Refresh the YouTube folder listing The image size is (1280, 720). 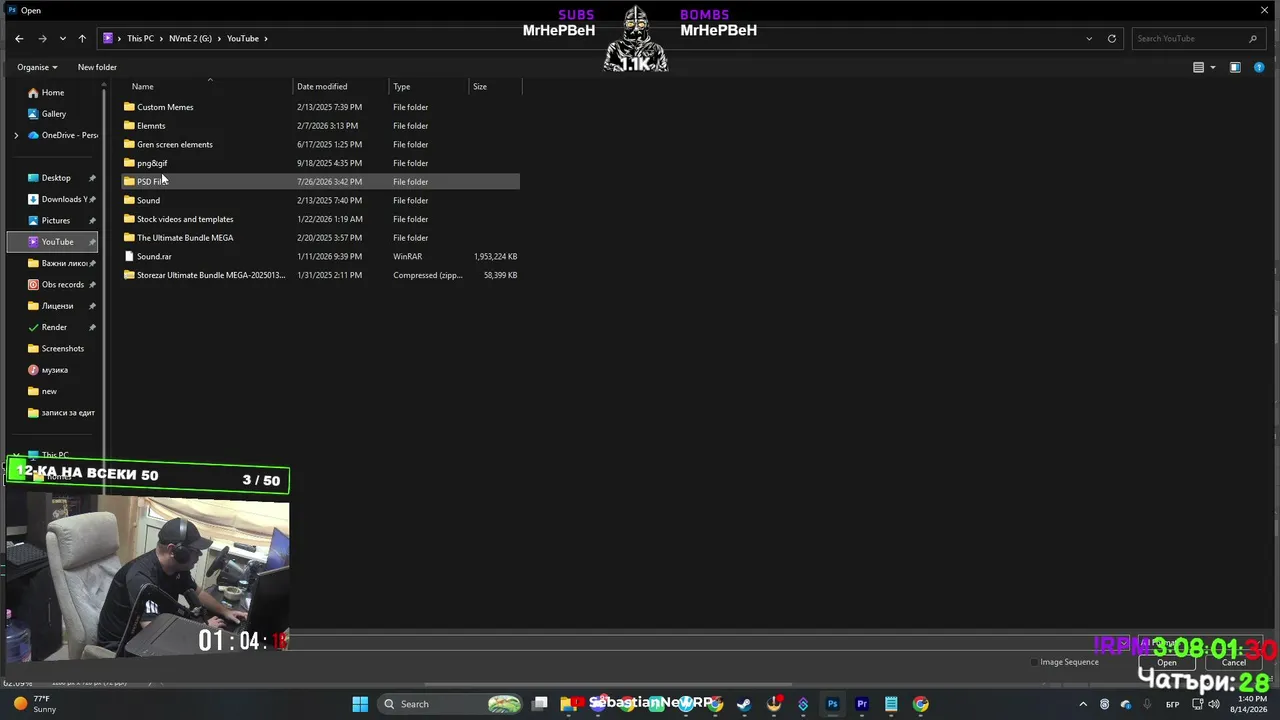[x=1111, y=38]
